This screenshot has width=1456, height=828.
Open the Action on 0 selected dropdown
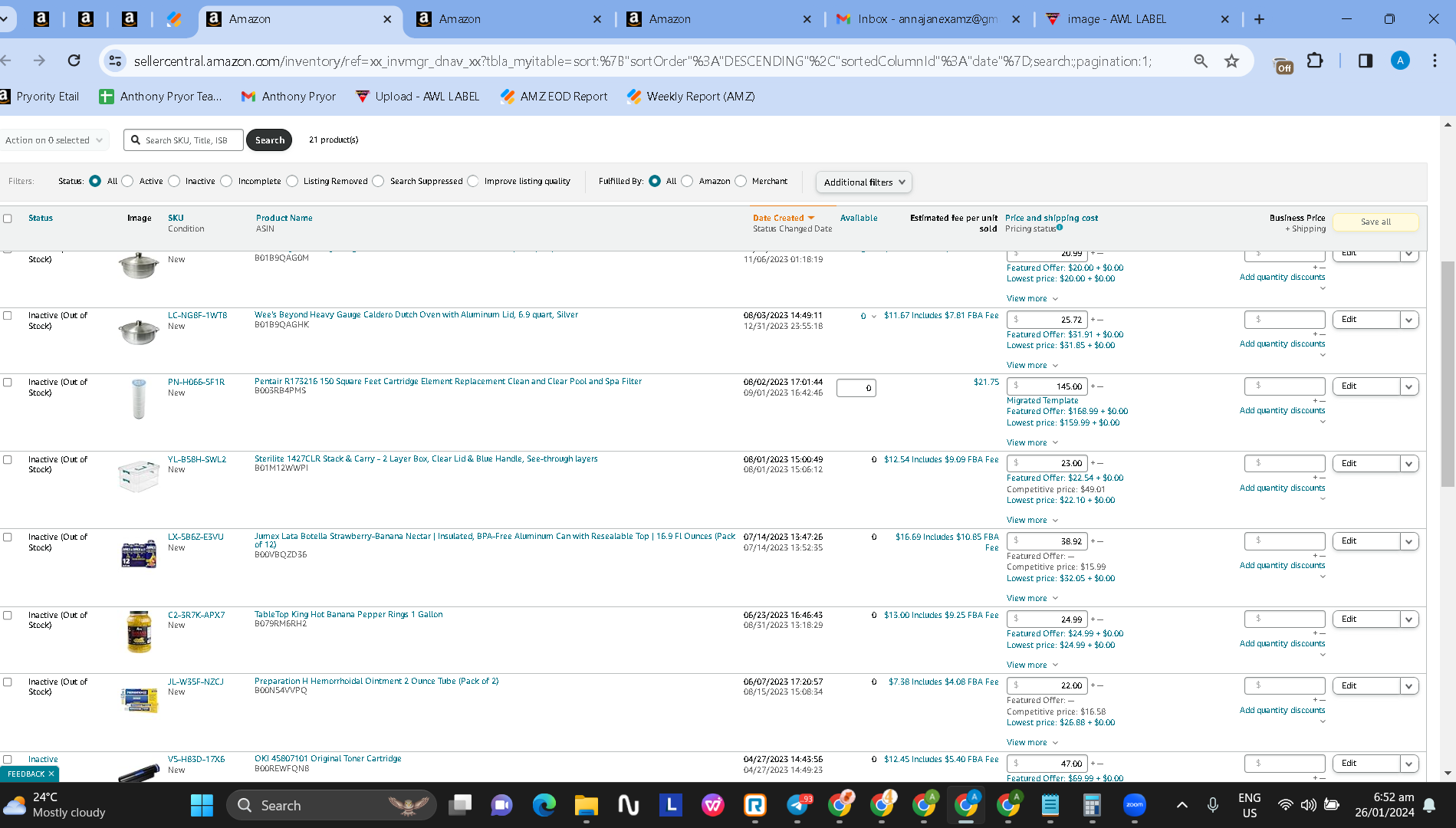[53, 140]
